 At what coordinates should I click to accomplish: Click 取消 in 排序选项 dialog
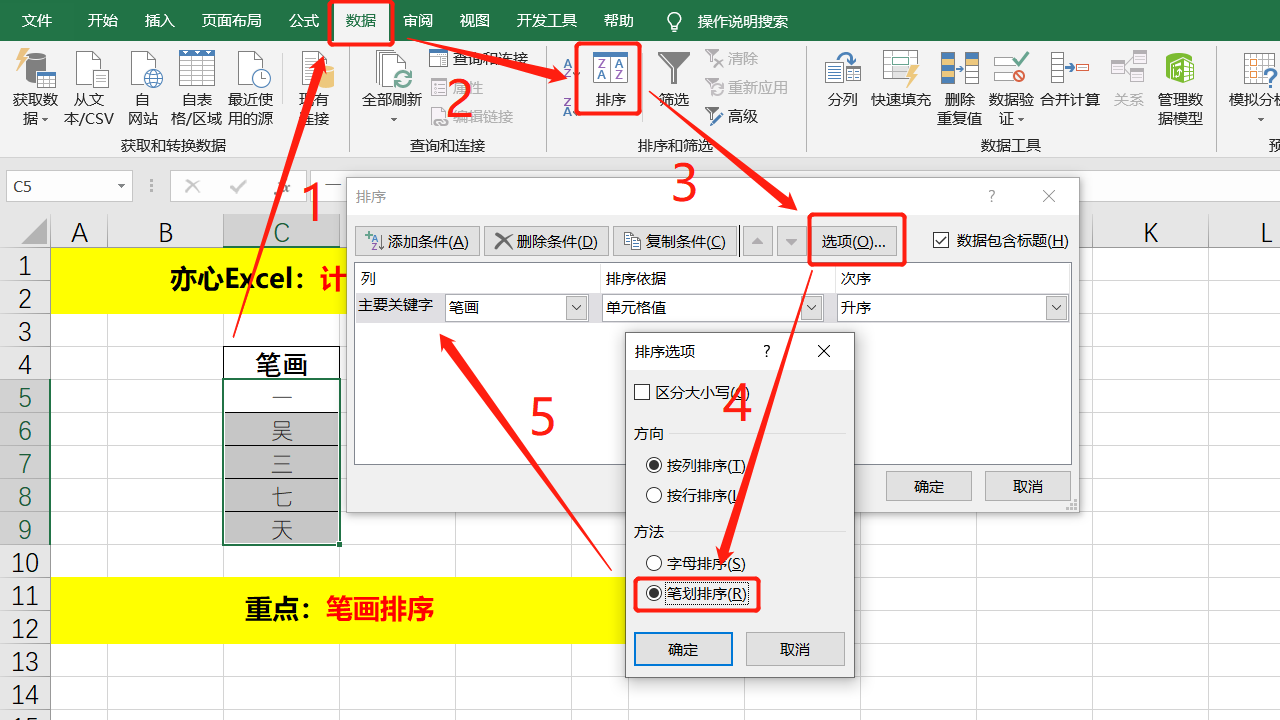coord(795,649)
